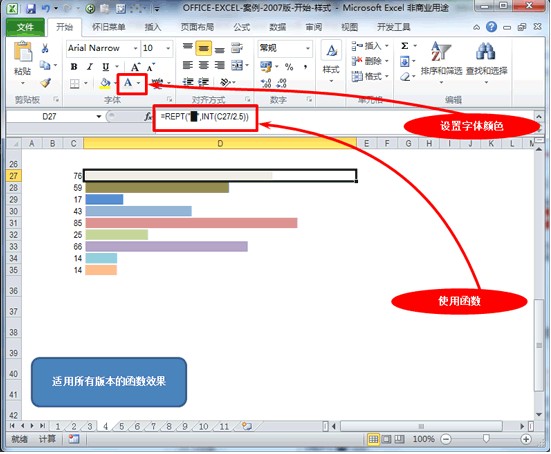Switch to the 公式 tab
The width and height of the screenshot is (551, 454).
[x=241, y=27]
